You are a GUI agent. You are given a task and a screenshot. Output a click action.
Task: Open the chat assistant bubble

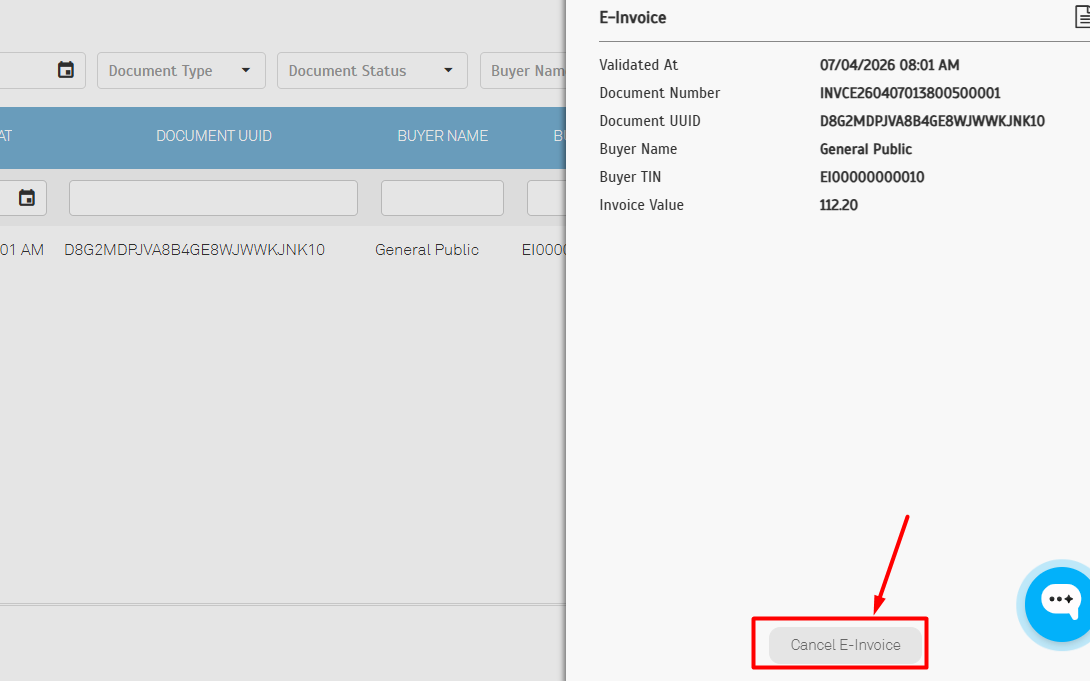(1060, 601)
